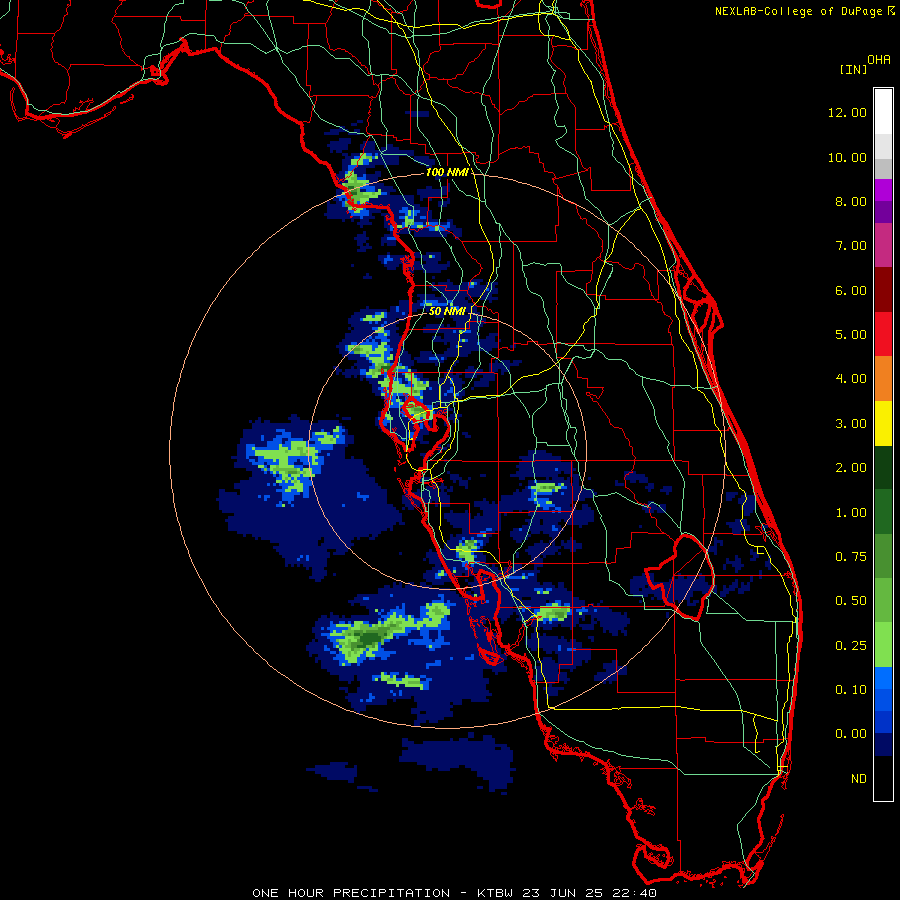Click the 5.00 legend value

(851, 335)
